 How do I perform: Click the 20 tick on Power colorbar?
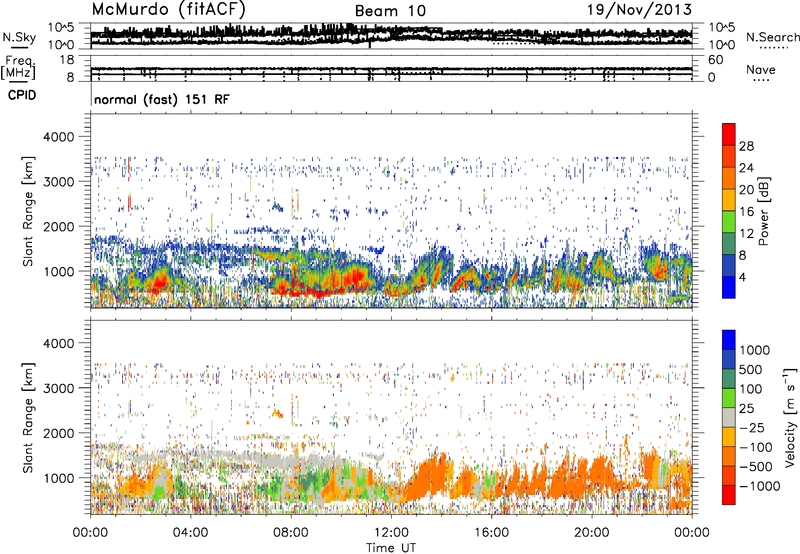tap(746, 190)
